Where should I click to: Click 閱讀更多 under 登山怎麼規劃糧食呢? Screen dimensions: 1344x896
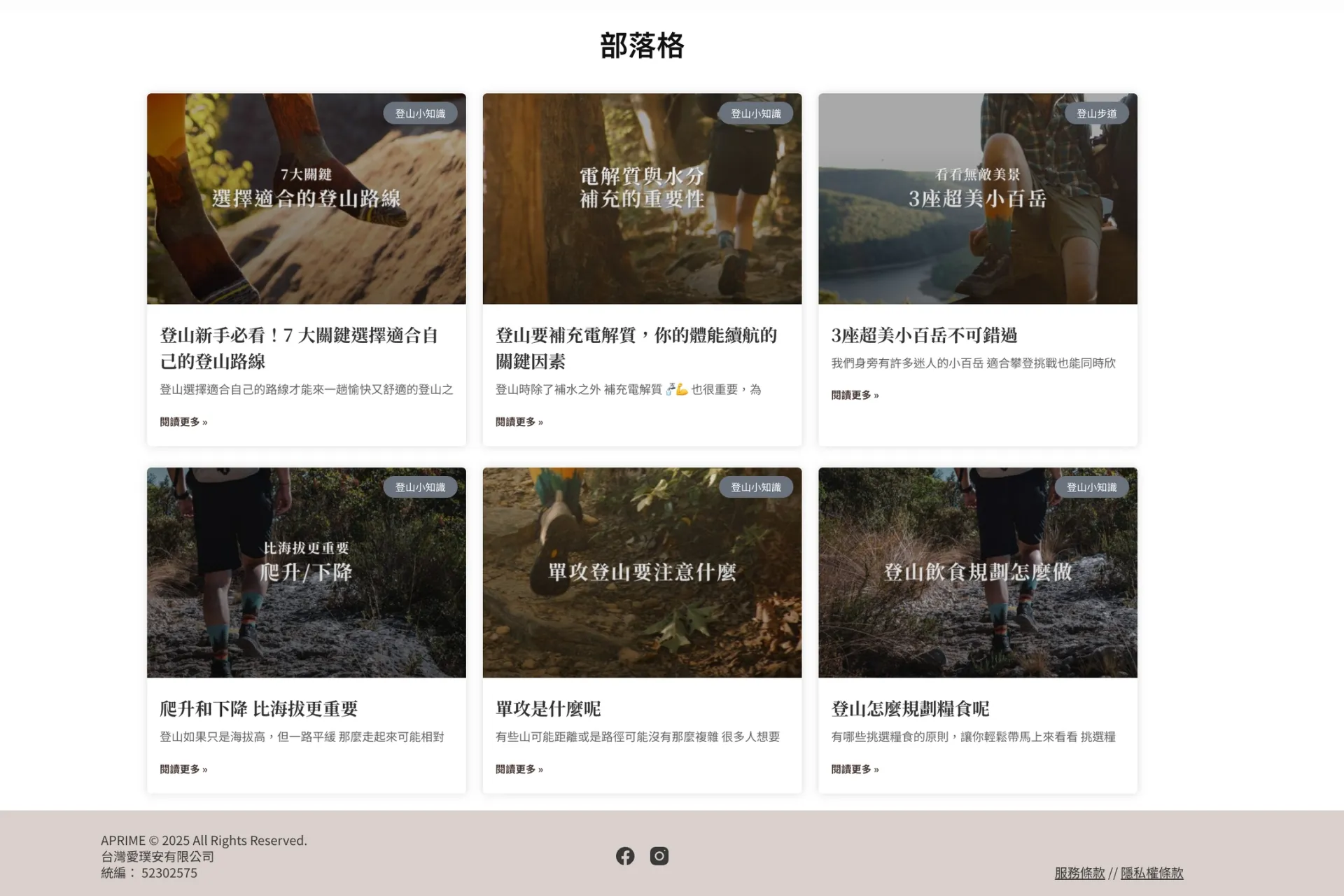coord(855,769)
